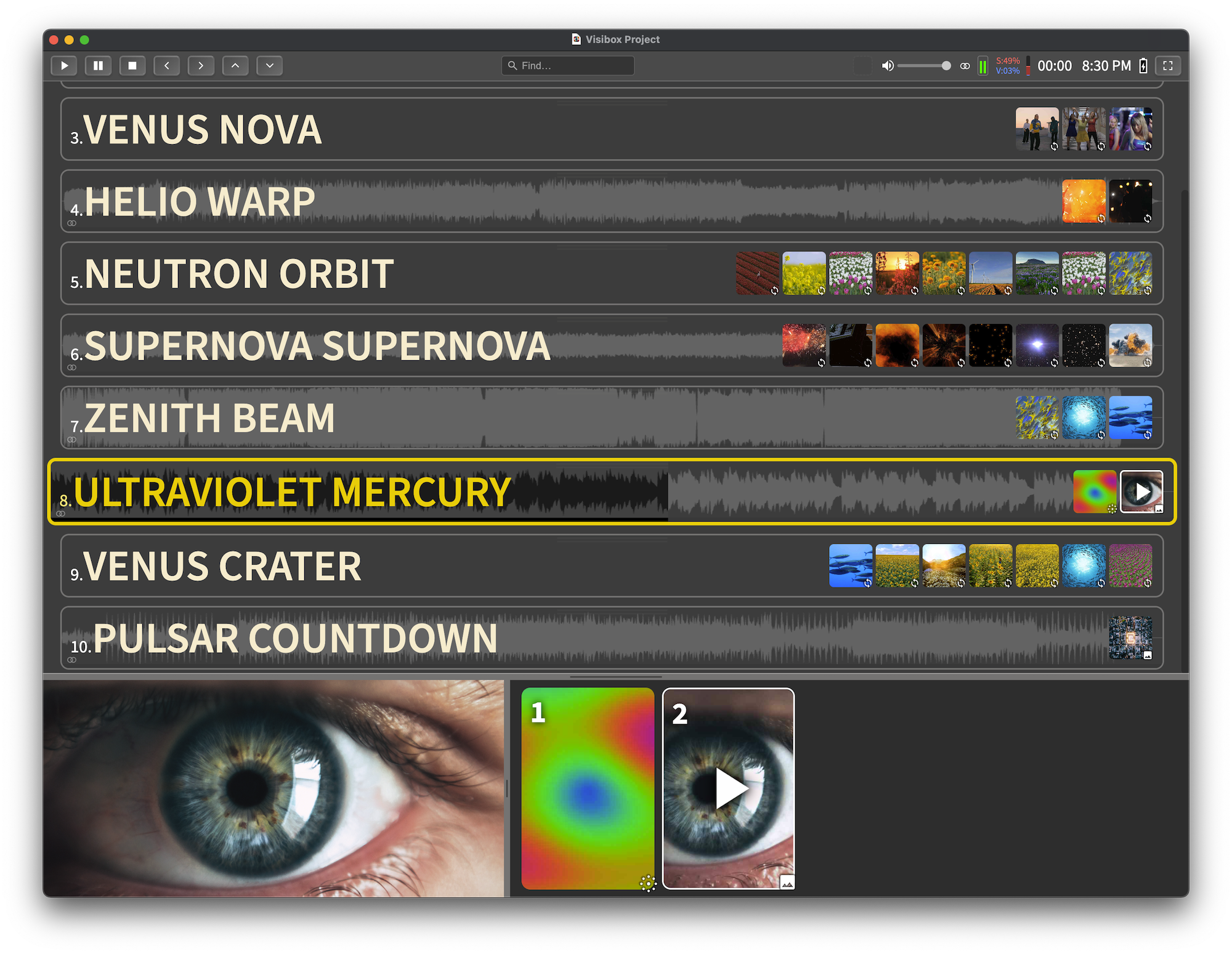This screenshot has height=954, width=1232.
Task: Adjust the master volume slider knob
Action: [x=946, y=65]
